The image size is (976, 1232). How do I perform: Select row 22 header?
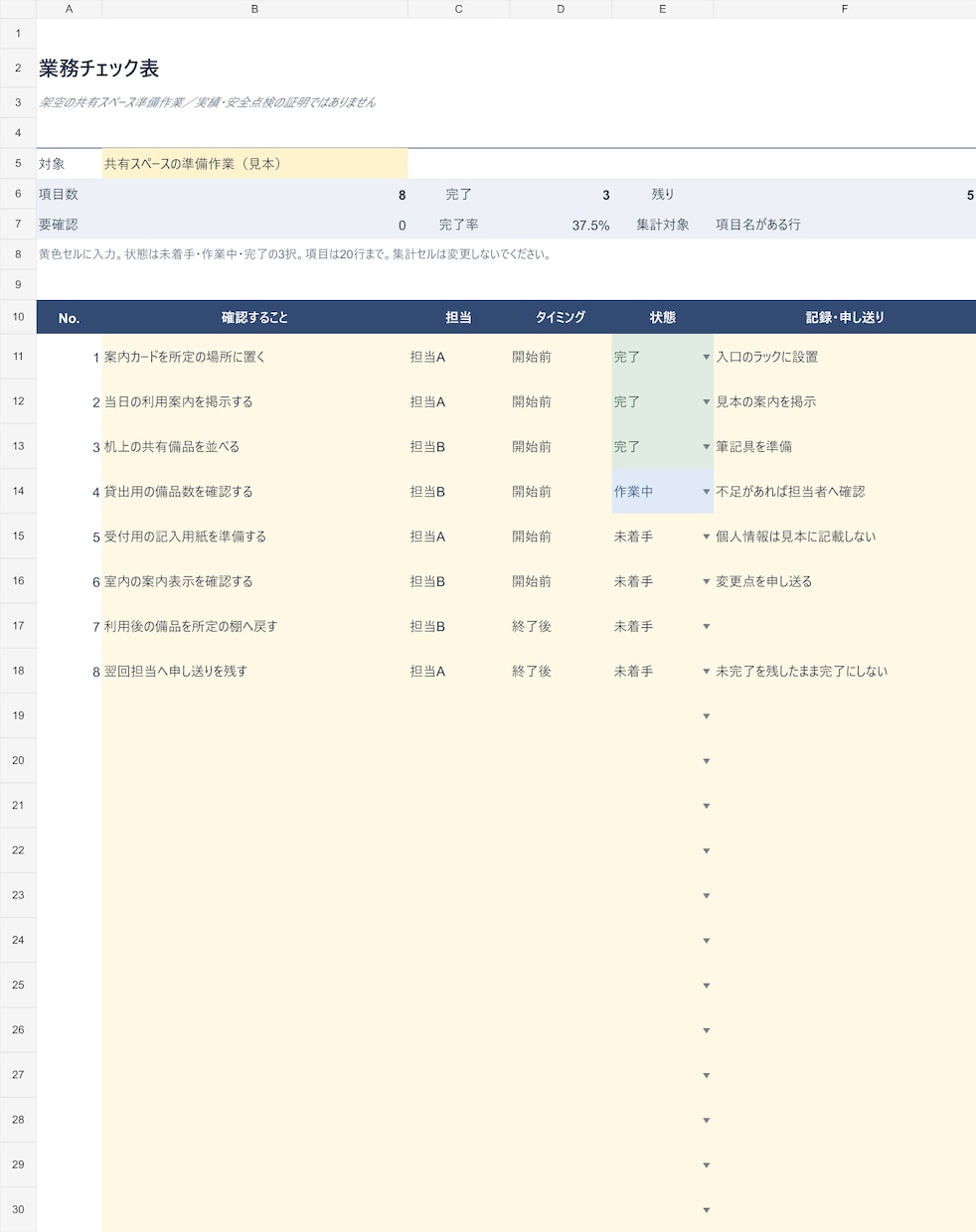pos(18,850)
